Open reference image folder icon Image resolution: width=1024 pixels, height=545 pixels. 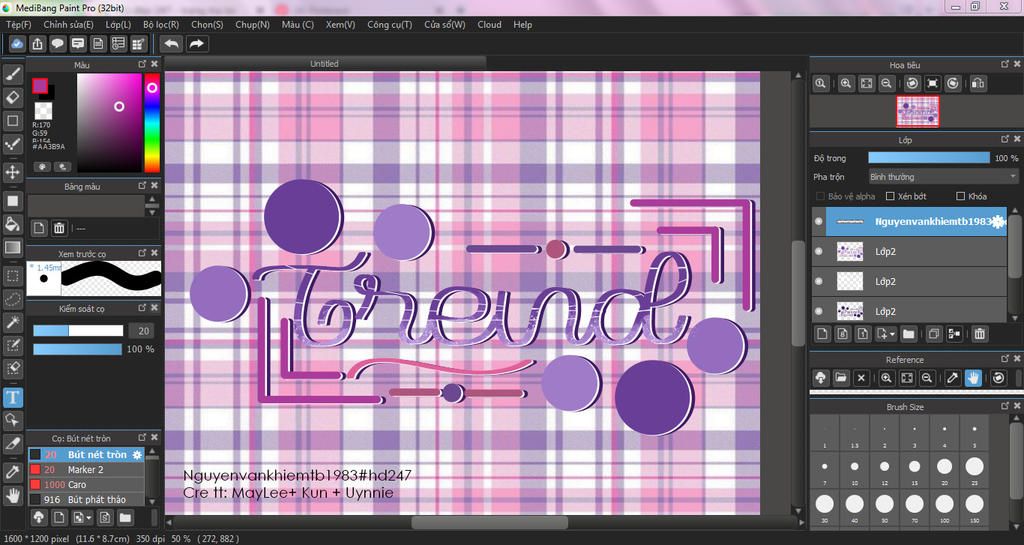point(840,377)
